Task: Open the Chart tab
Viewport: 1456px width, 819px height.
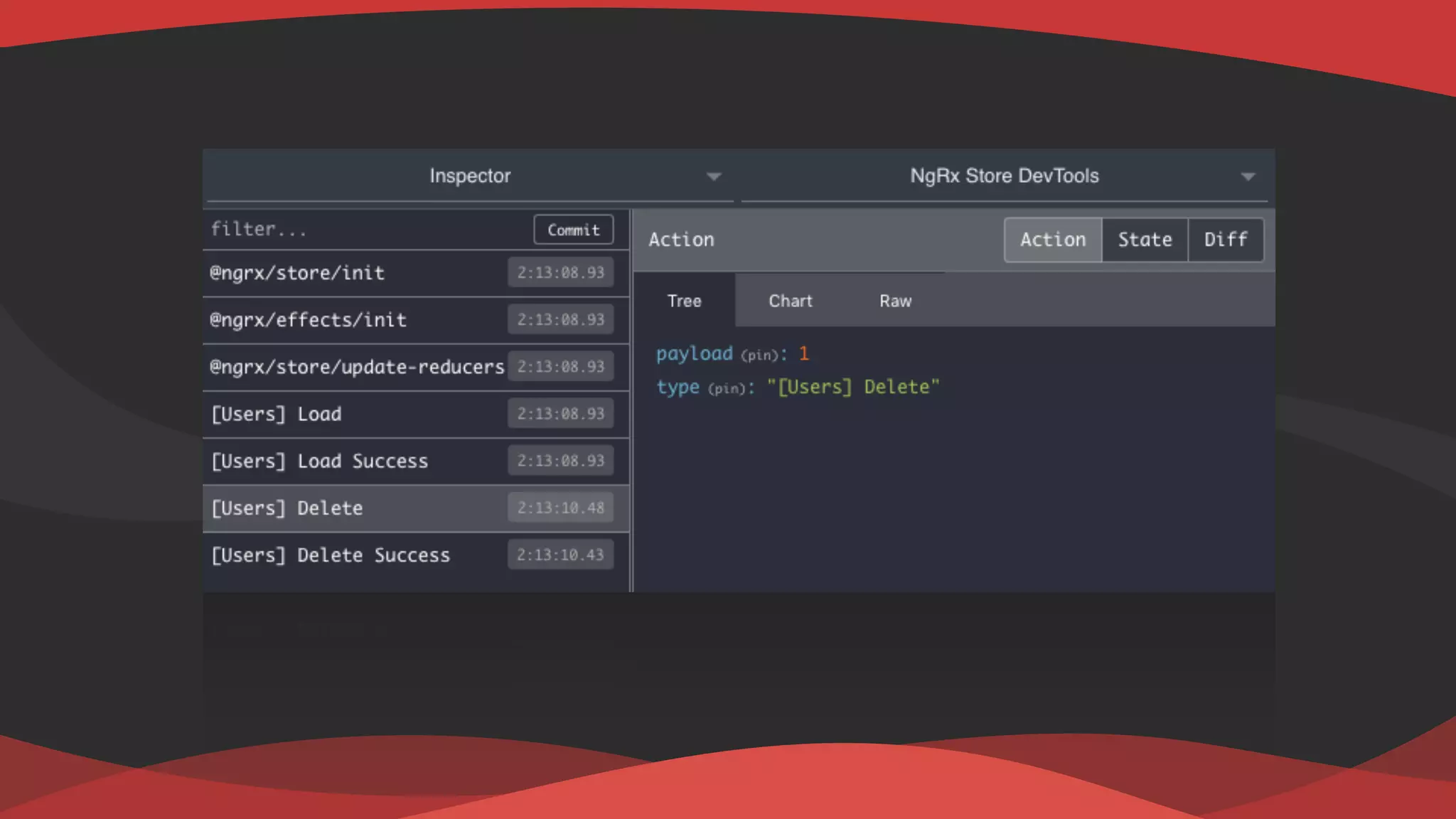Action: (x=790, y=301)
